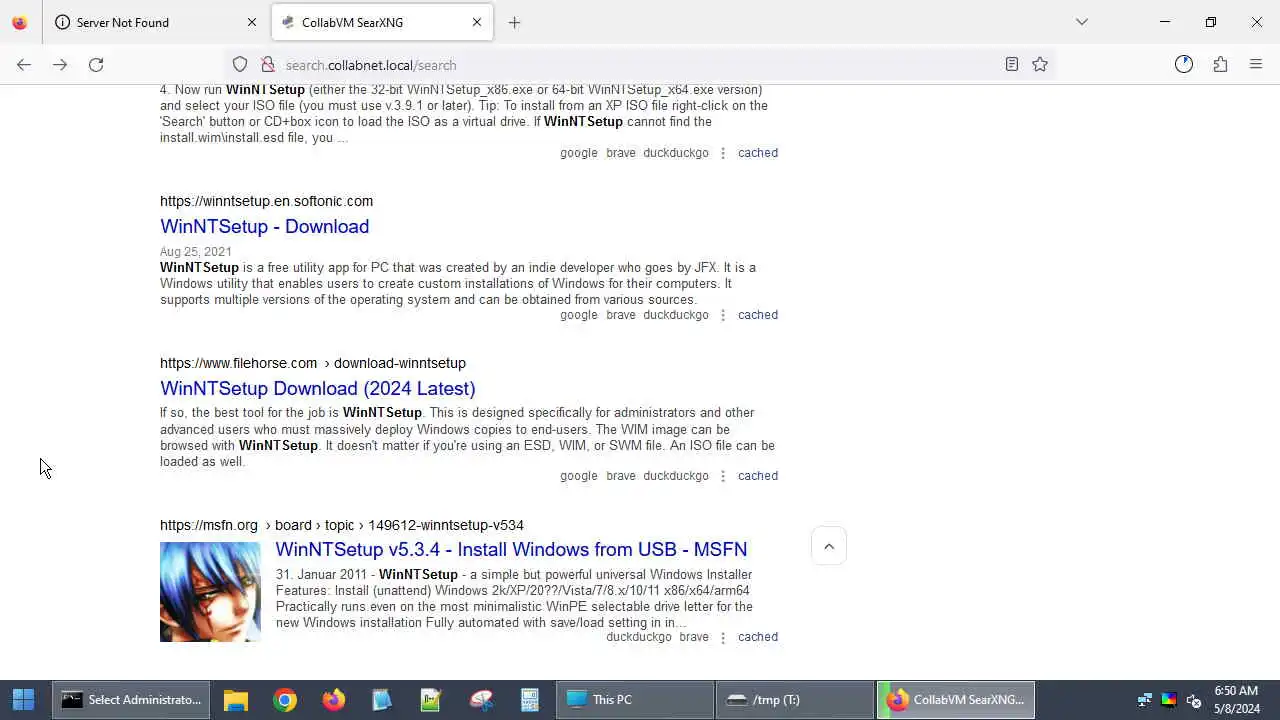
Task: Switch to Select Administrator command prompt window
Action: coord(131,700)
